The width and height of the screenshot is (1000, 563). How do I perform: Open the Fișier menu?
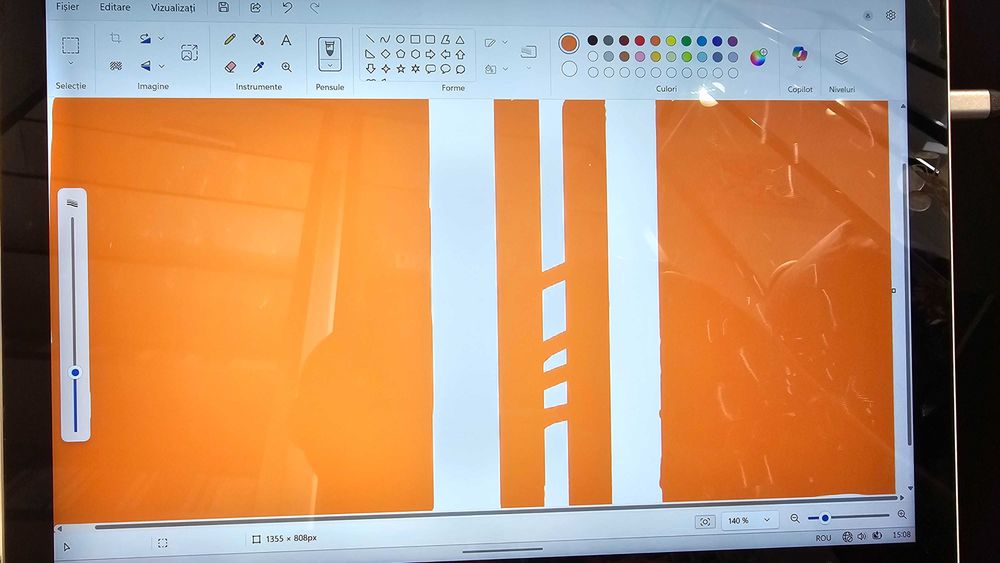pyautogui.click(x=68, y=6)
